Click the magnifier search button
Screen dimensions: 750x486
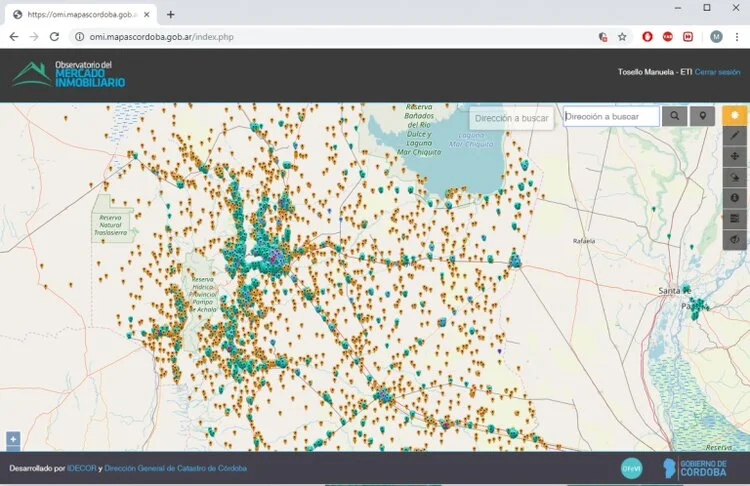coord(674,116)
